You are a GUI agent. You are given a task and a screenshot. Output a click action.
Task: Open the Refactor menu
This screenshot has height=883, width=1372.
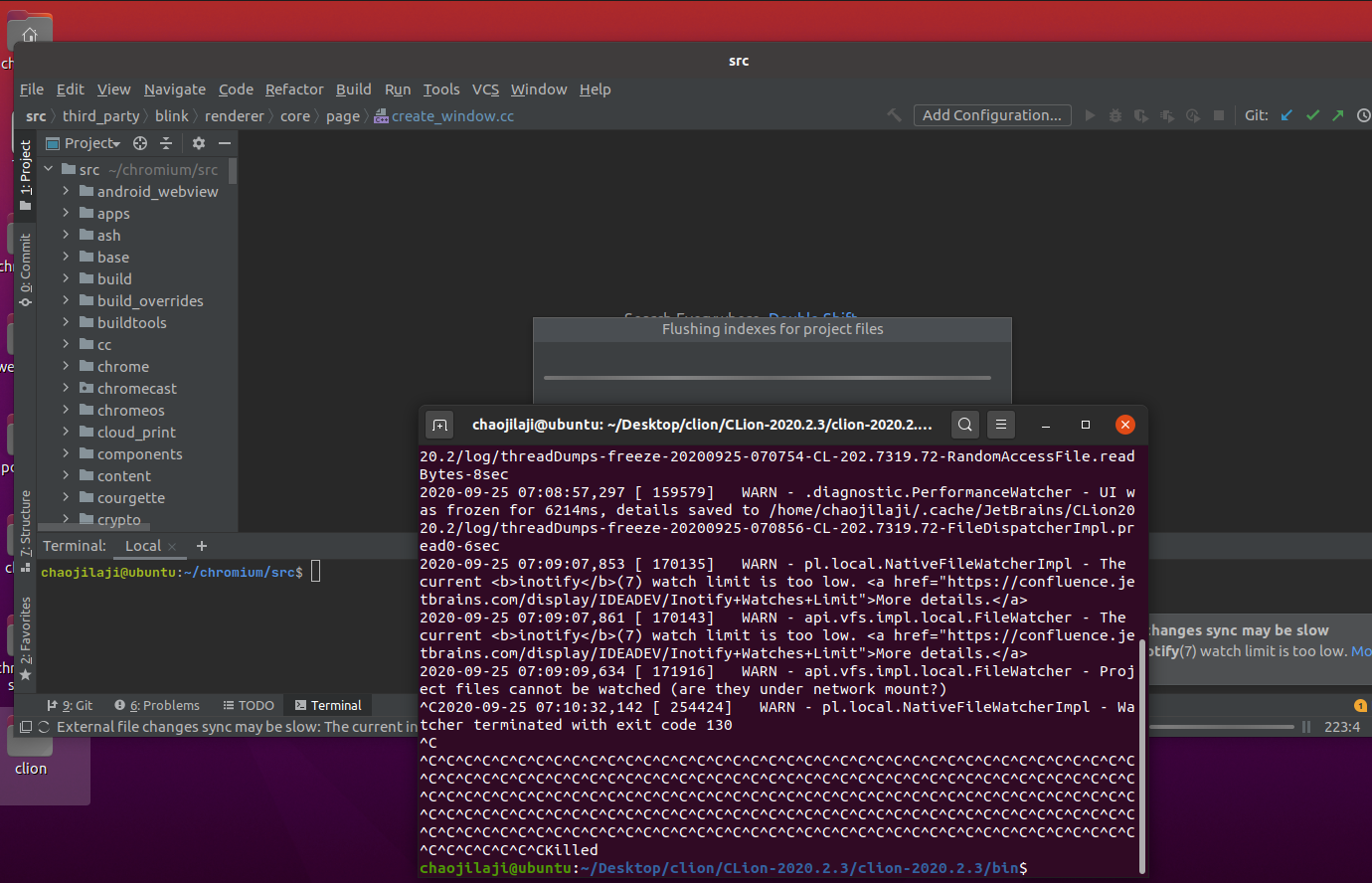click(x=294, y=89)
